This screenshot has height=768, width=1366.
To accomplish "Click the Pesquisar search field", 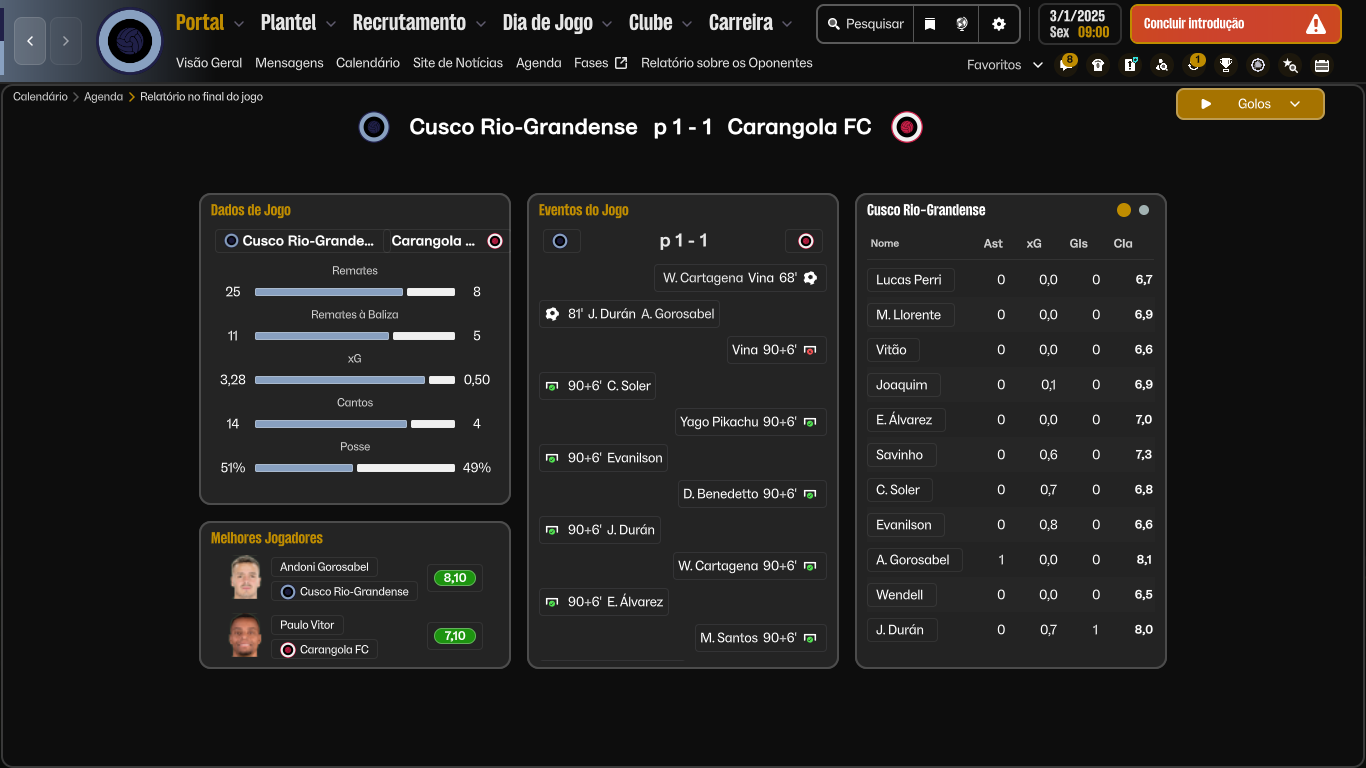I will [866, 24].
